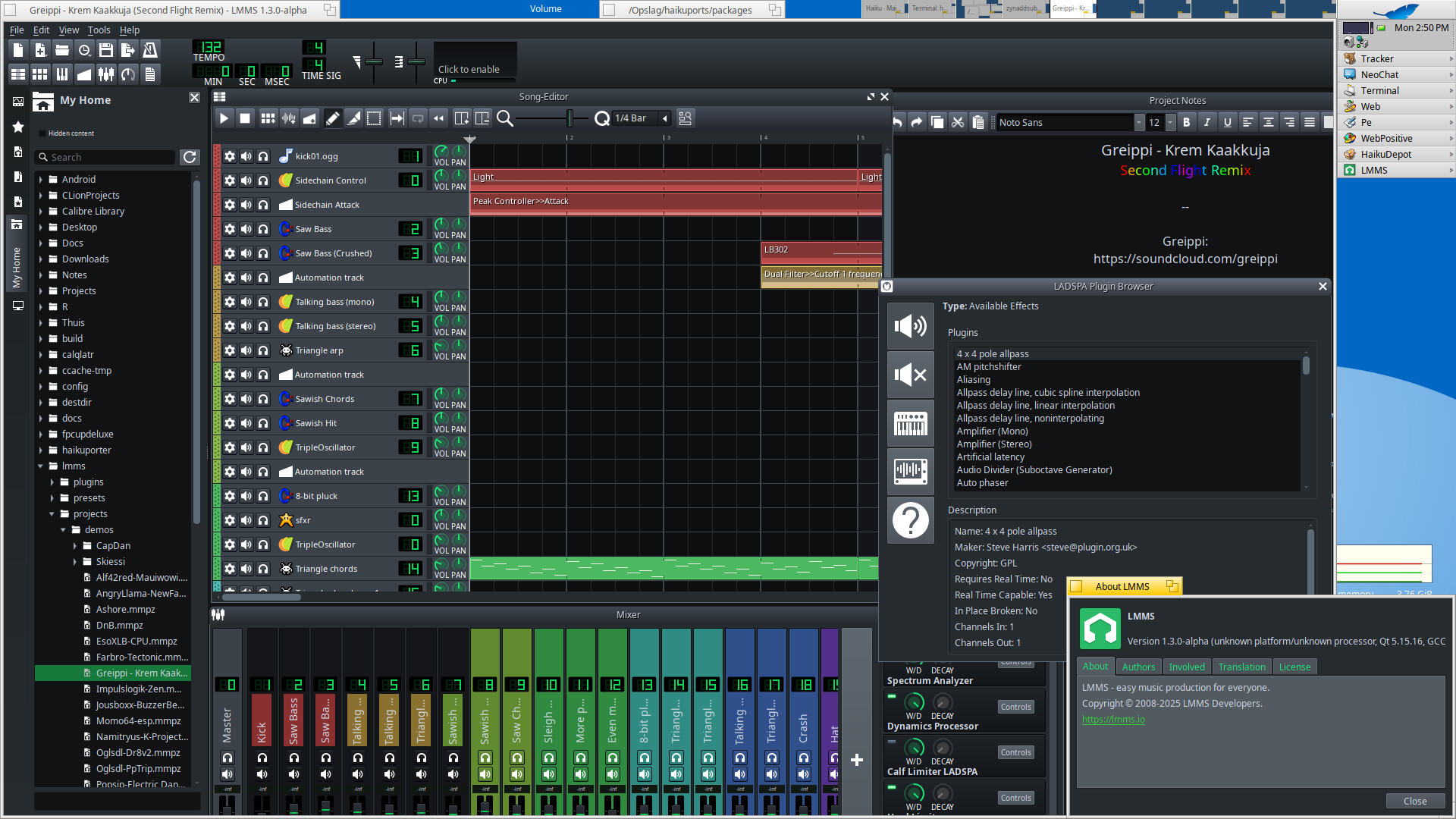Enable the Hidden content checkbox
Viewport: 1456px width, 819px height.
pos(42,133)
